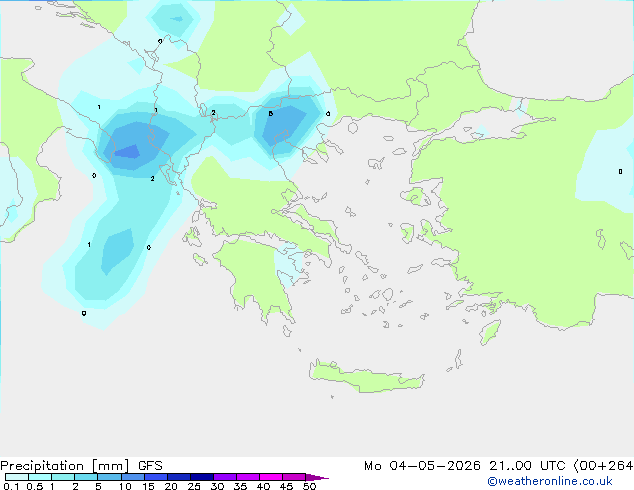The width and height of the screenshot is (634, 490).
Task: Click the legend label 25
Action: (x=194, y=486)
